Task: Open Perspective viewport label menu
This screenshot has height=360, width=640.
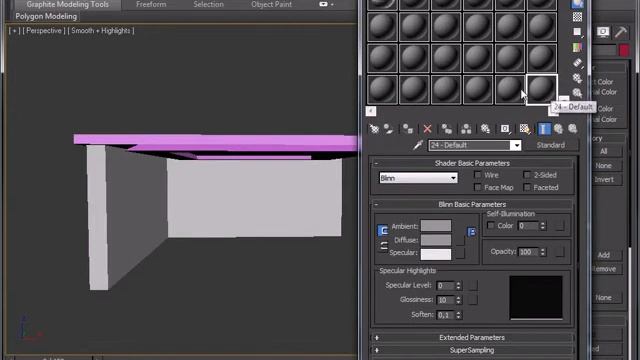Action: point(44,31)
